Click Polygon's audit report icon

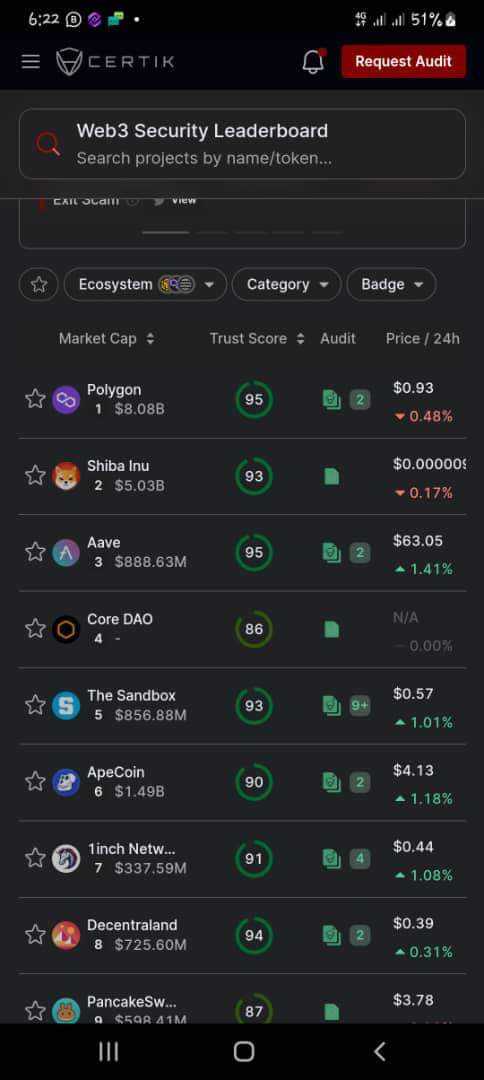(332, 399)
